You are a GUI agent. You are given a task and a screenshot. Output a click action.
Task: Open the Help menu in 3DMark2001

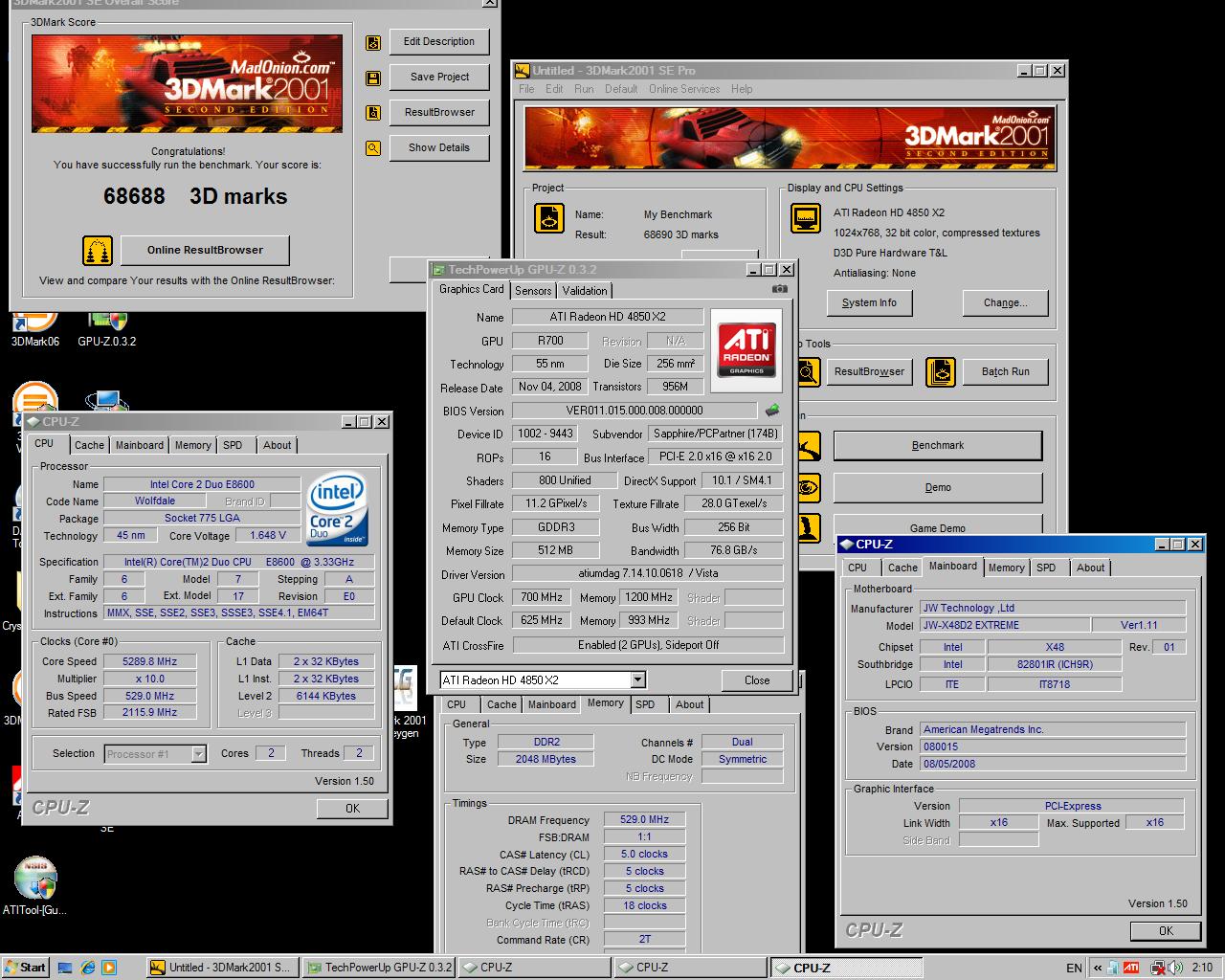(x=742, y=89)
